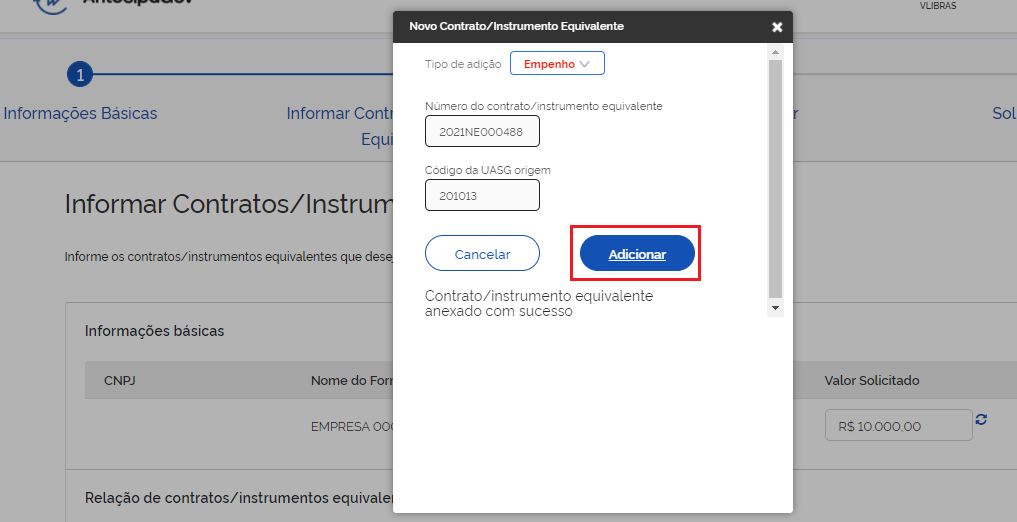
Task: Click the contract number field 2021NE000488
Action: pos(482,132)
